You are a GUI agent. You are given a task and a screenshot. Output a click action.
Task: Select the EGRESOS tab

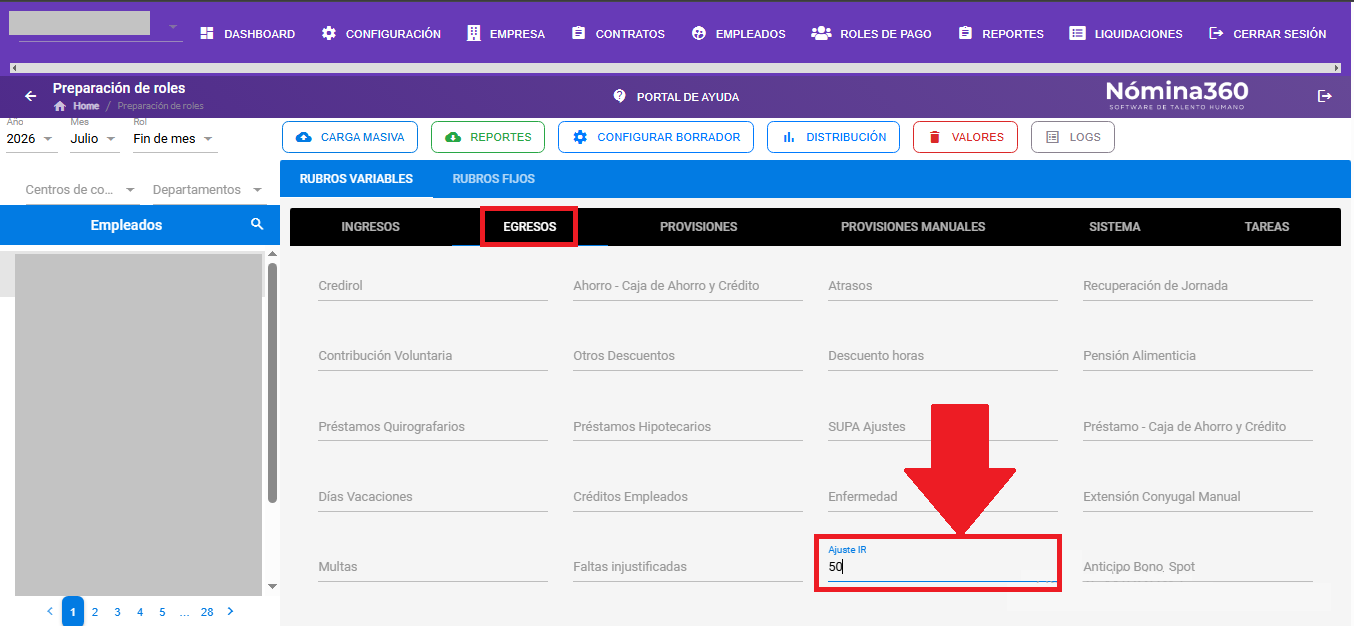[x=529, y=227]
